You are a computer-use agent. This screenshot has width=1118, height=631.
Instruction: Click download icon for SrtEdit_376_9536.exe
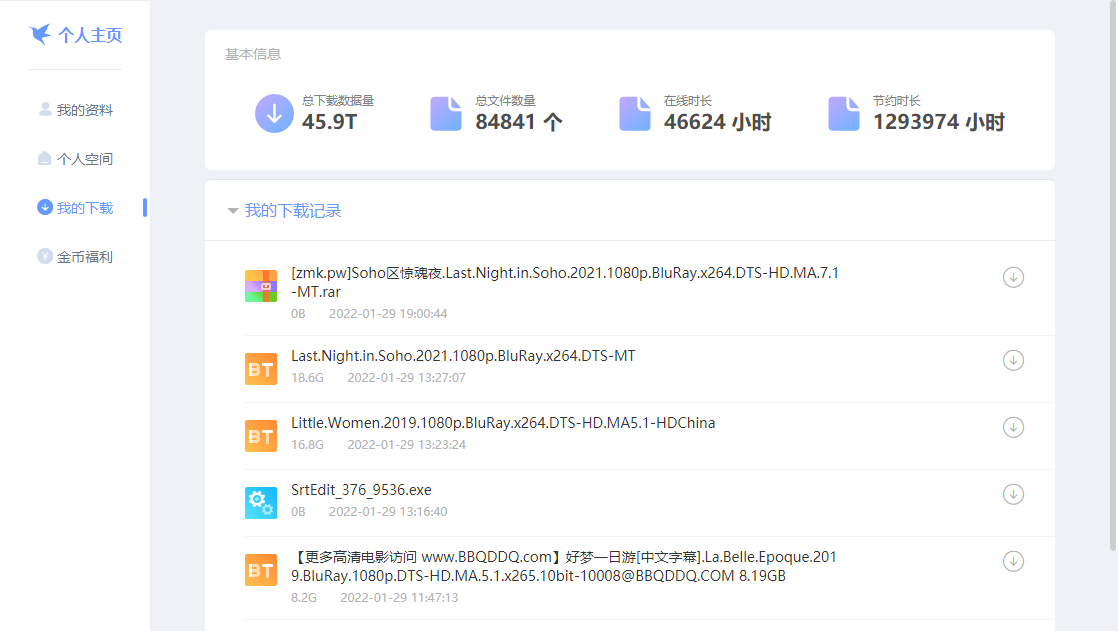(1013, 494)
